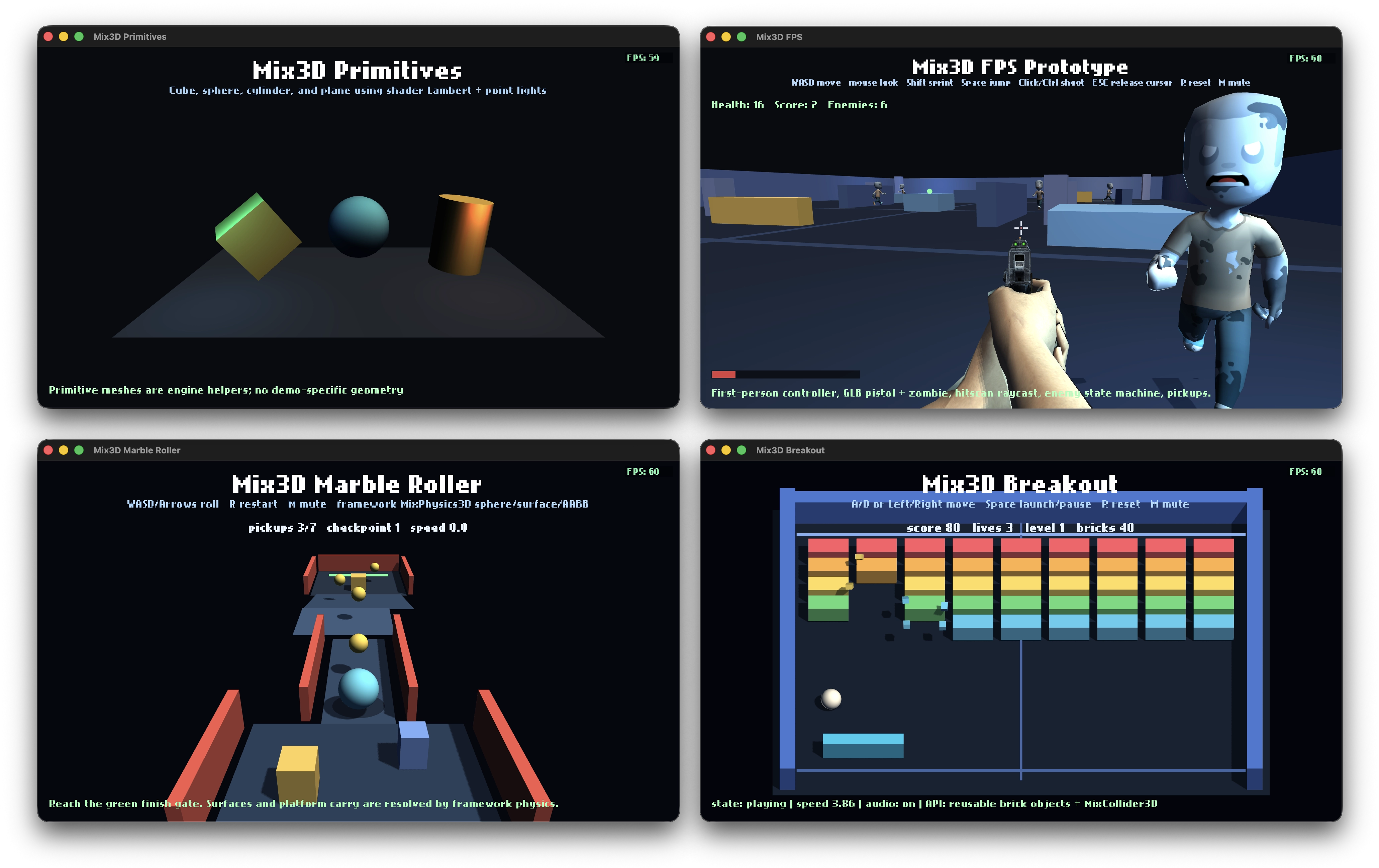Click the 'Health: 16' readout
Viewport: 1379px width, 868px height.
(737, 105)
